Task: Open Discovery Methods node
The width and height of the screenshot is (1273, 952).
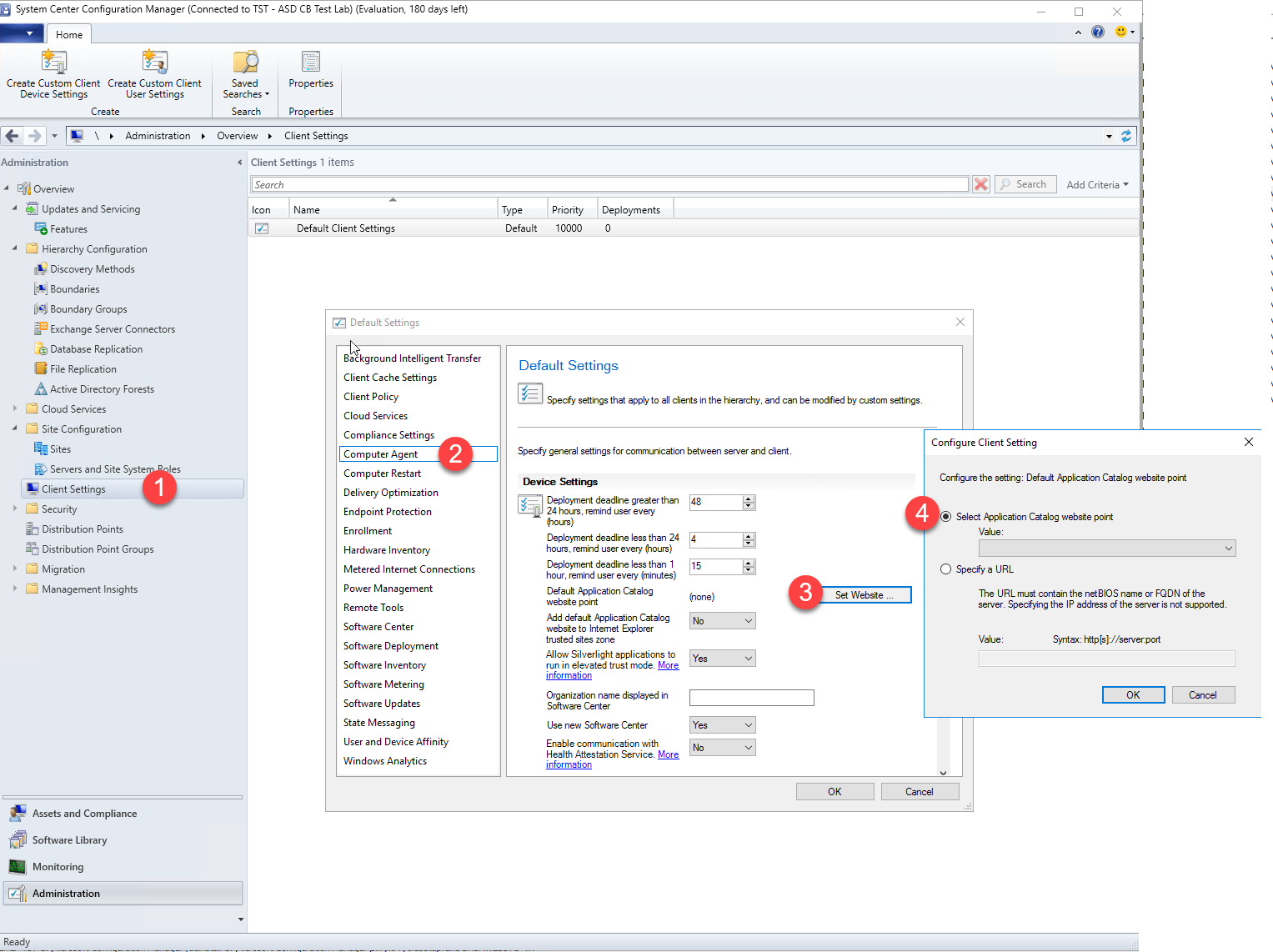Action: 92,269
